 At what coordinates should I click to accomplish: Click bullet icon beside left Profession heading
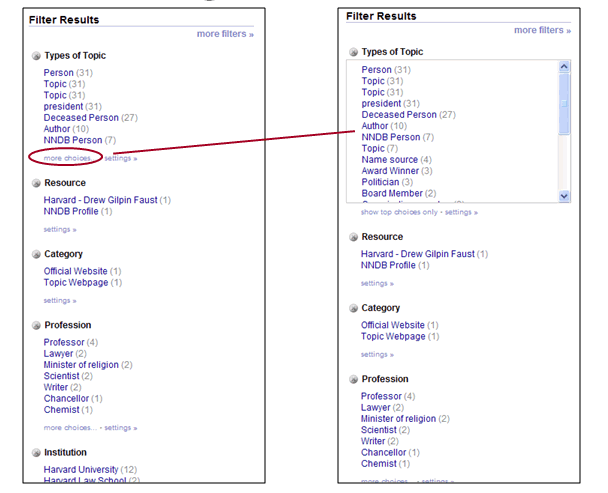pyautogui.click(x=36, y=325)
